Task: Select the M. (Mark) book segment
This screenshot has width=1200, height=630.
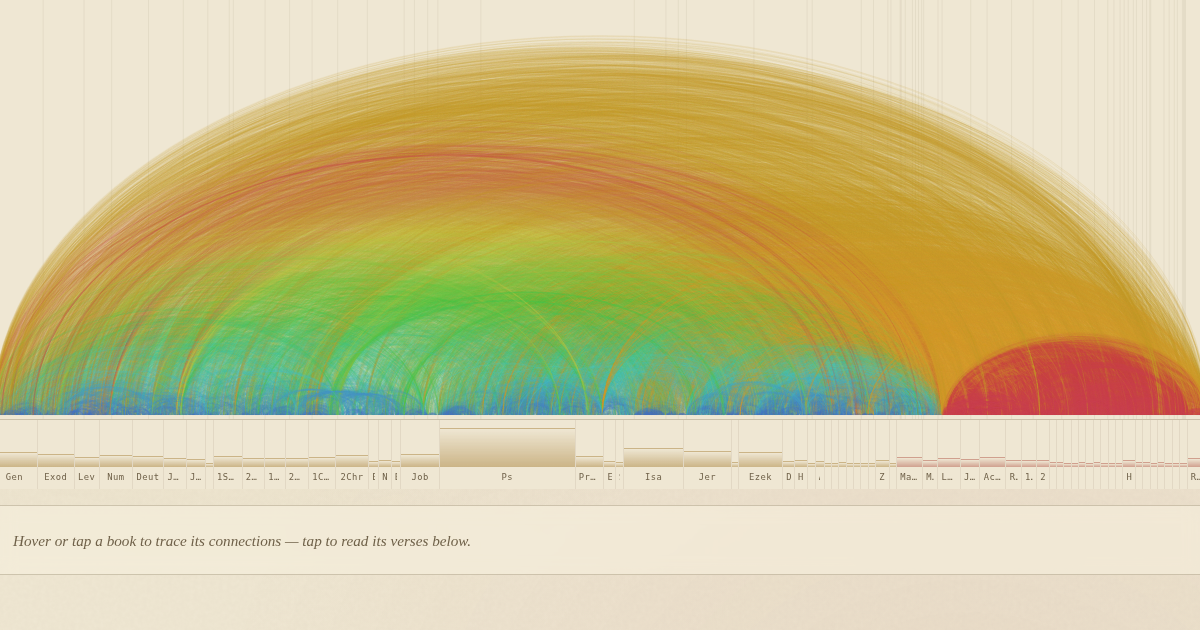Action: [x=930, y=454]
